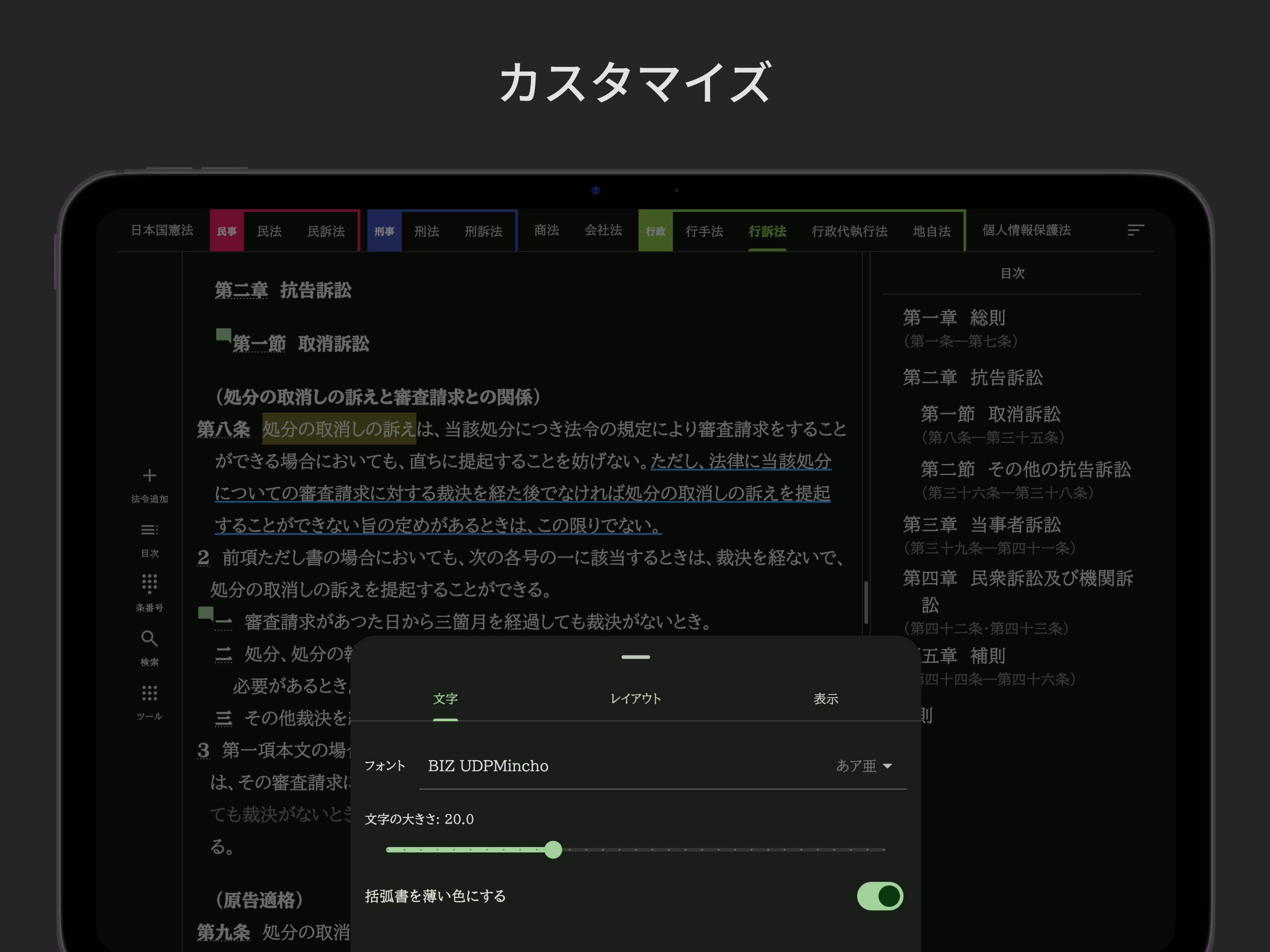Click the 文字の大きさ: 20.0 label
The height and width of the screenshot is (952, 1270).
[419, 819]
